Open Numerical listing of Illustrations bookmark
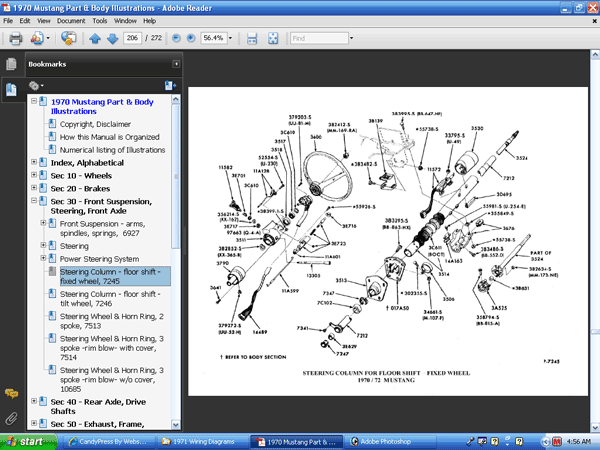600x450 pixels. [112, 150]
